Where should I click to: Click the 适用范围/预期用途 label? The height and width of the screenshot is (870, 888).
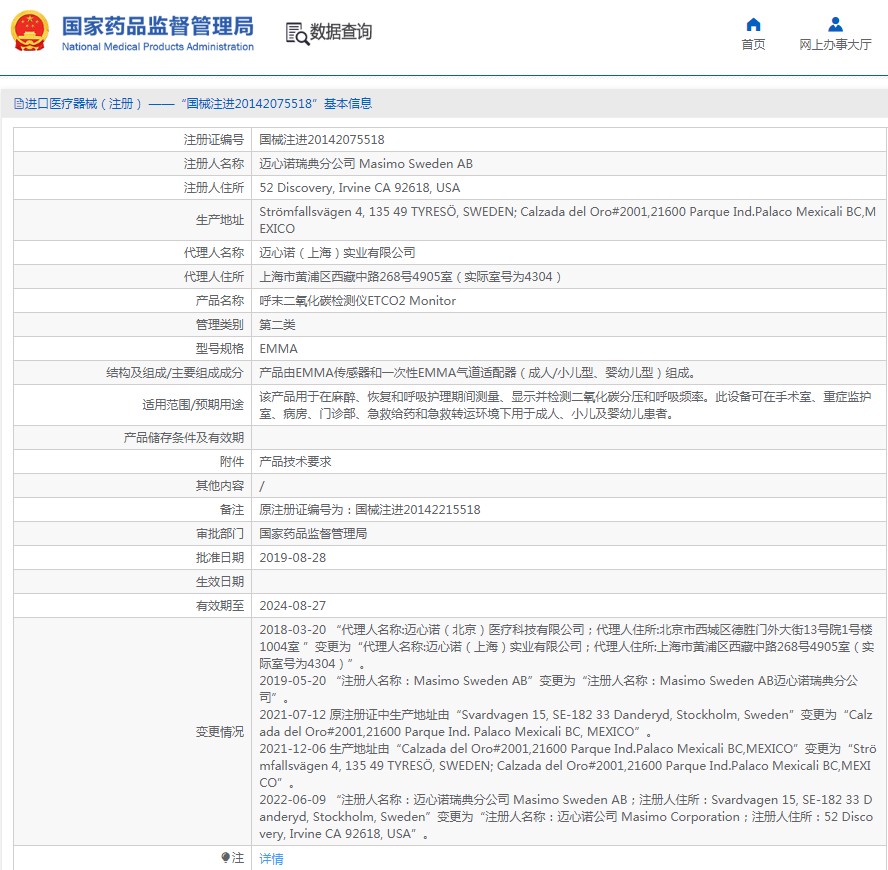(x=193, y=406)
